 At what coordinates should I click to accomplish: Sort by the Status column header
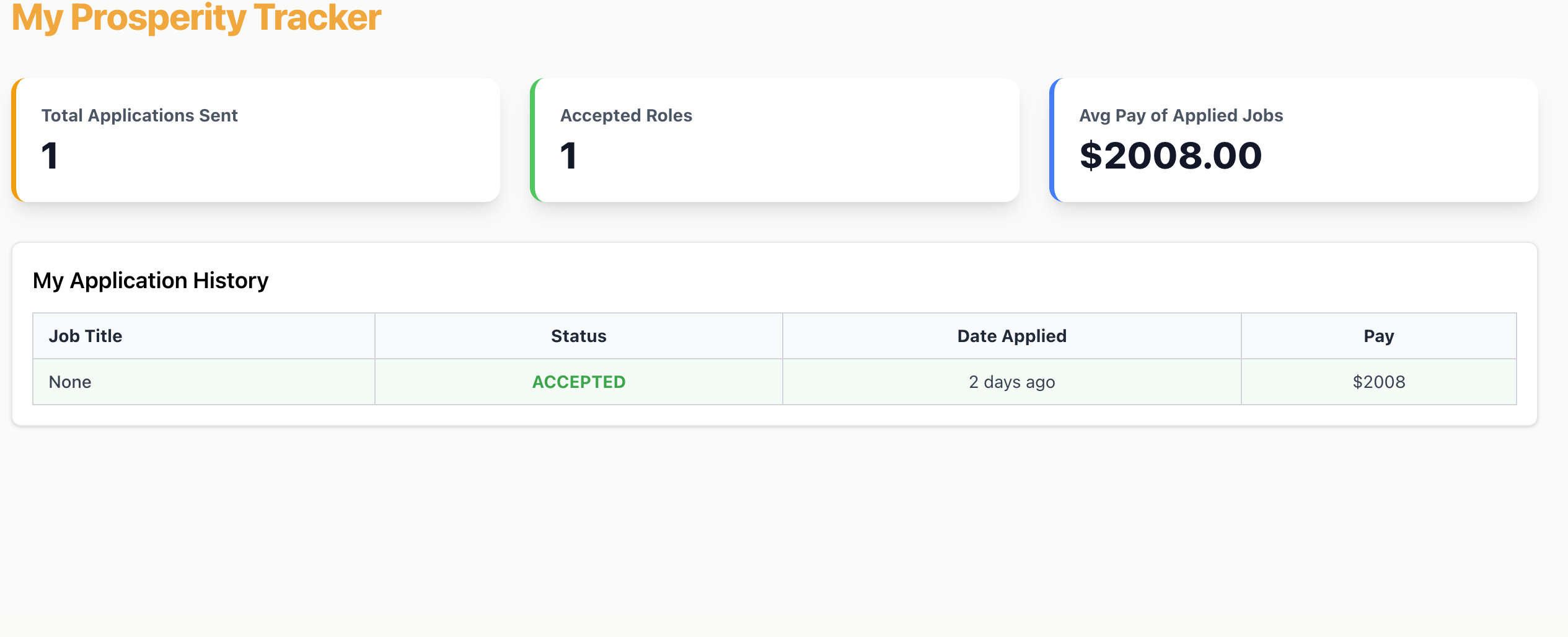click(x=578, y=336)
